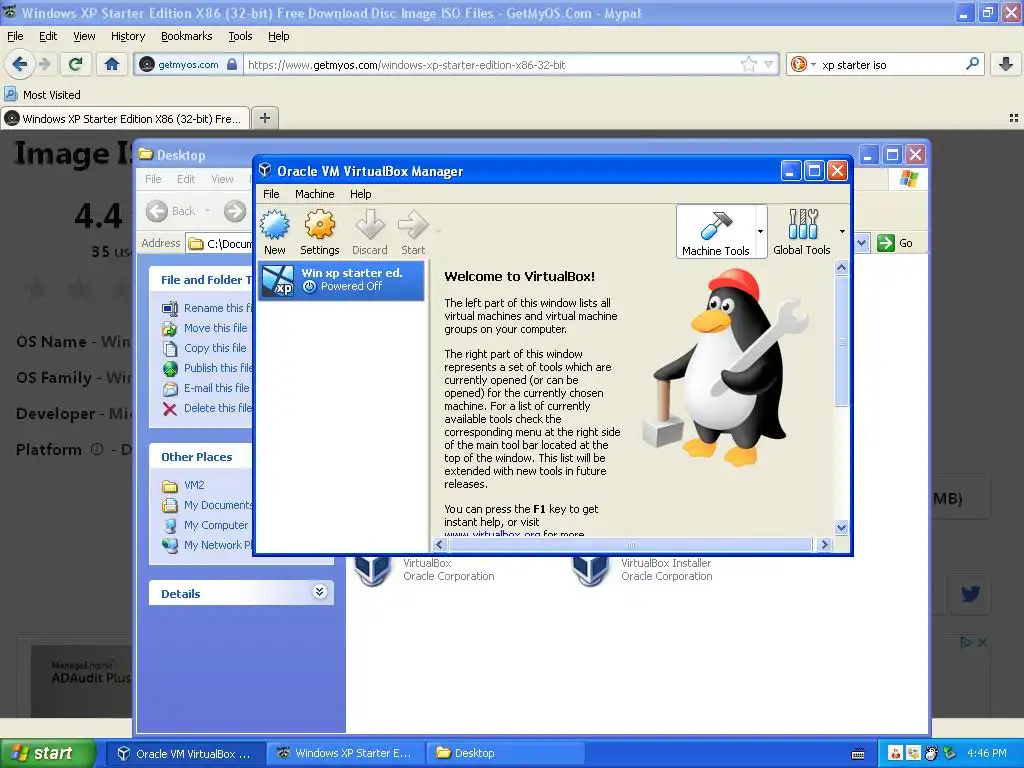
Task: Select Machine Tools button
Action: (x=716, y=232)
